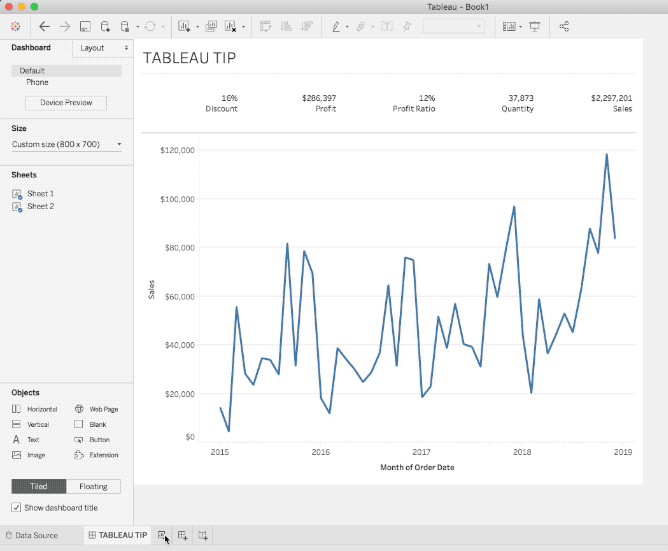The width and height of the screenshot is (668, 551).
Task: Click the Save workbook icon
Action: coord(85,26)
